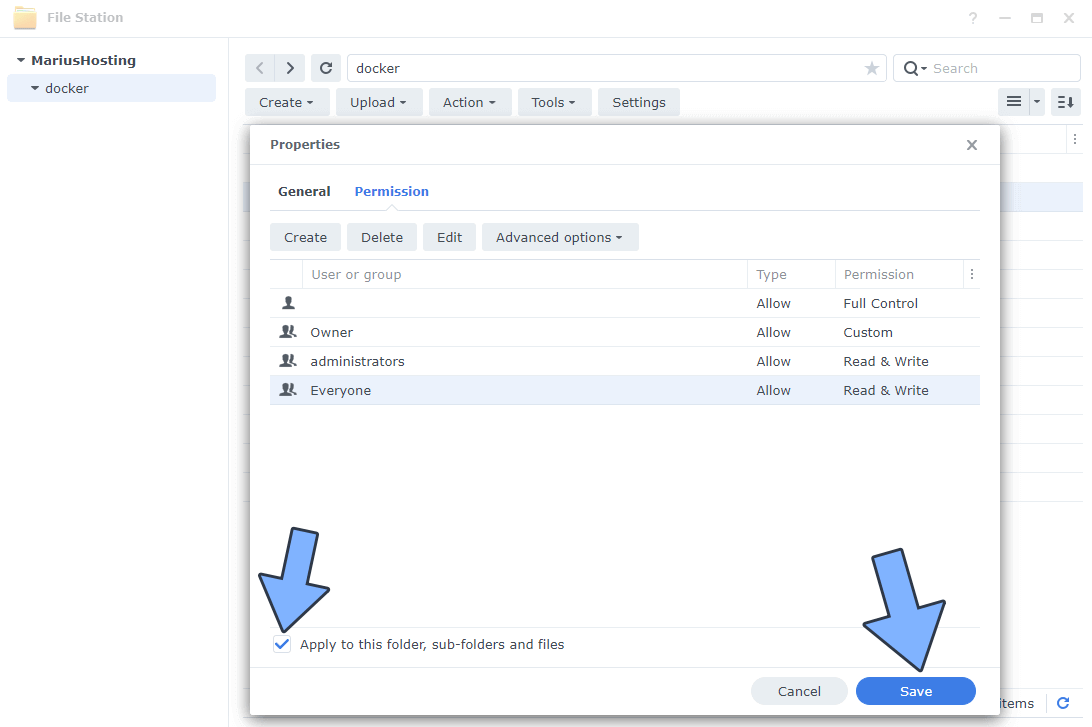Open File Station help question mark

tap(973, 18)
